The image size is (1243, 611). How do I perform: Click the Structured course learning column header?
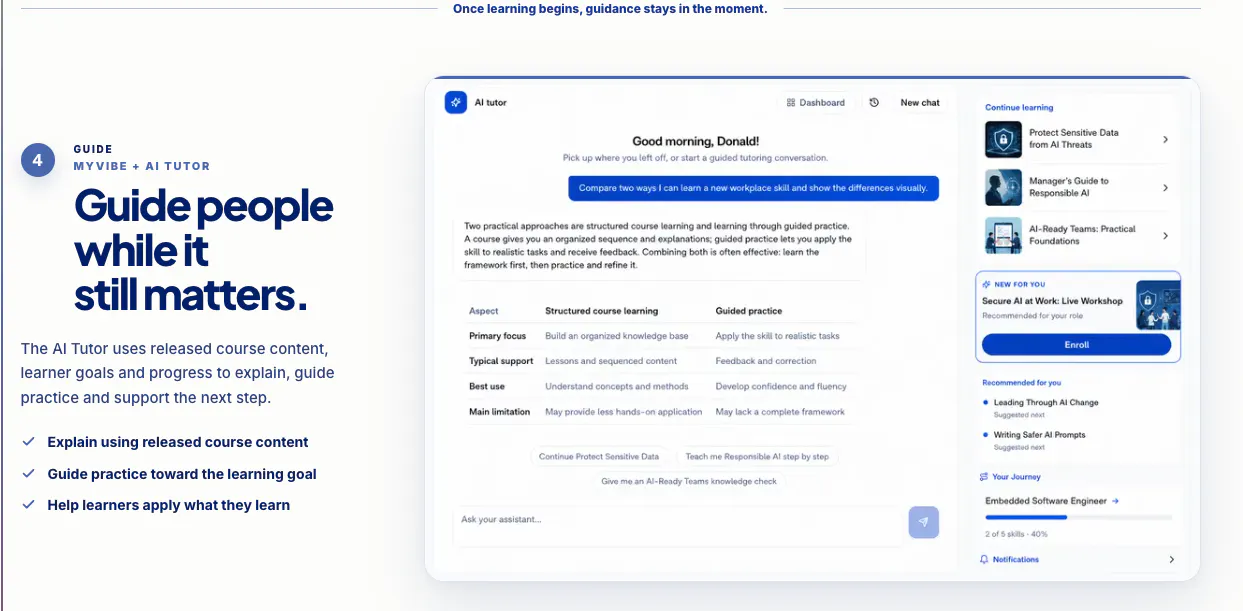coord(601,311)
